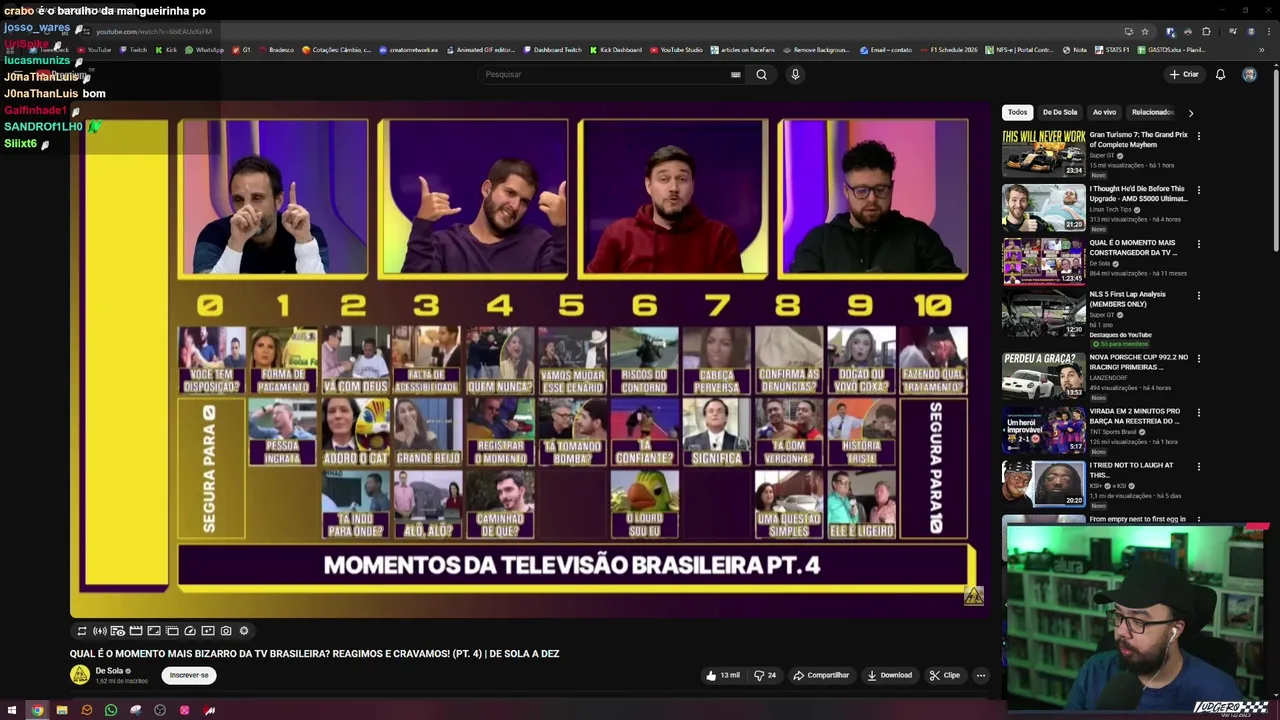Click the YouTube search magnifier button
Screen dimensions: 1280x720
point(761,74)
